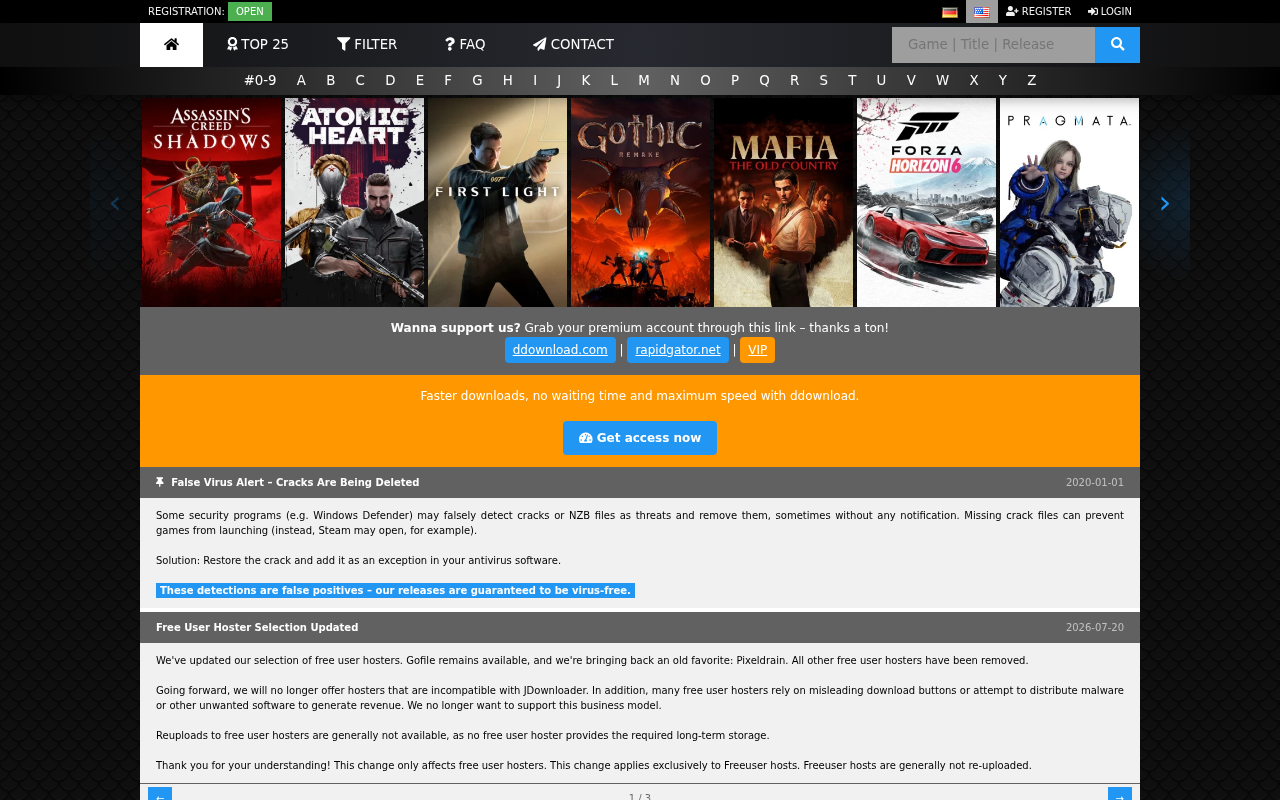The width and height of the screenshot is (1280, 800).
Task: Open the FILTER menu item
Action: pyautogui.click(x=367, y=45)
